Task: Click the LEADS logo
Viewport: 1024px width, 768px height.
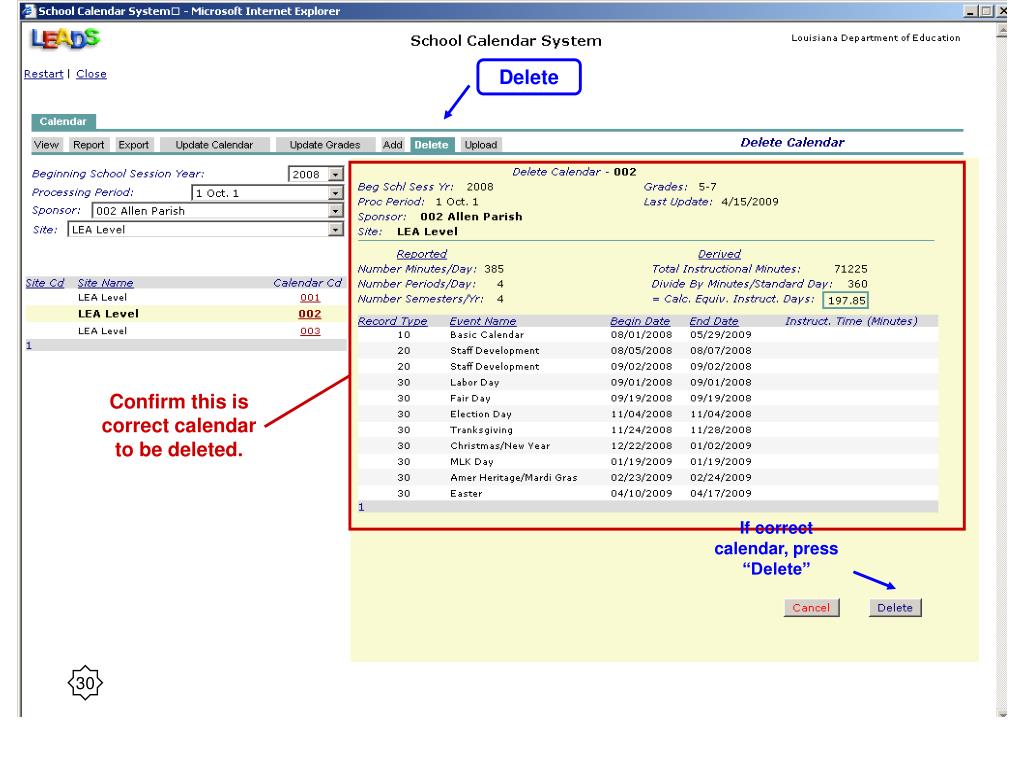Action: click(x=65, y=40)
